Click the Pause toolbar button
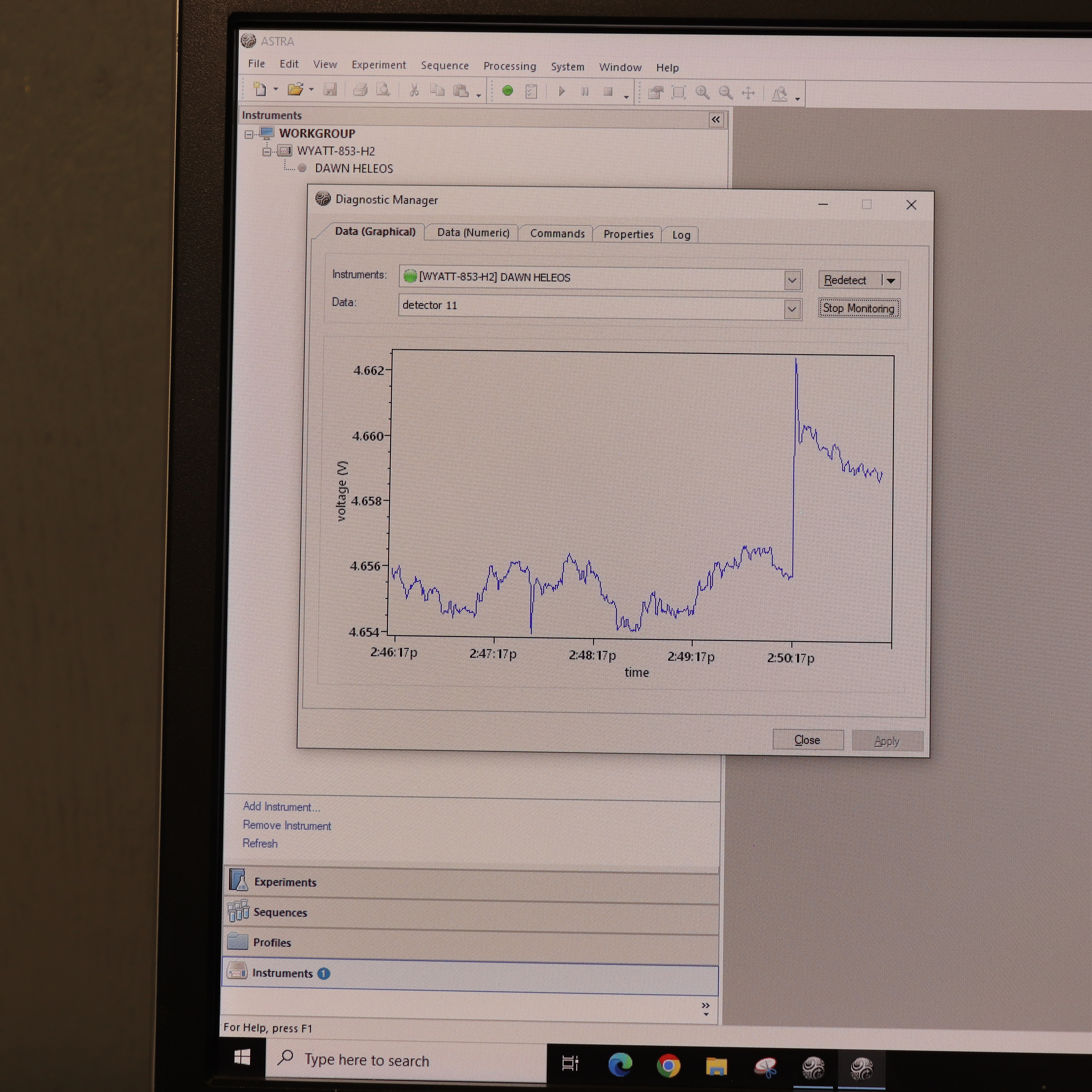The width and height of the screenshot is (1092, 1092). click(x=585, y=91)
